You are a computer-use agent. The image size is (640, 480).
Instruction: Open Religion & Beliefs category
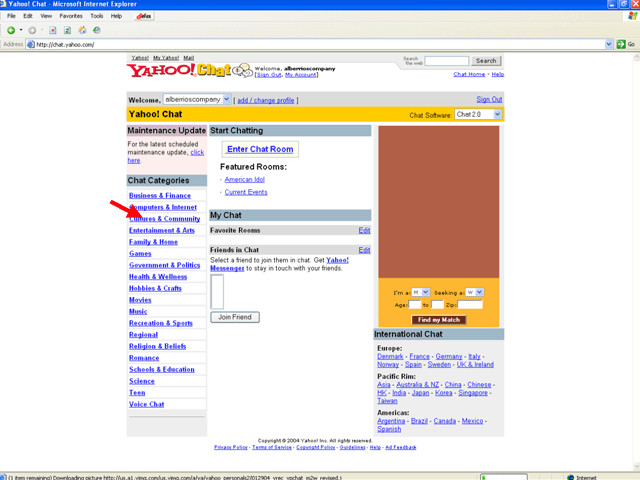pyautogui.click(x=158, y=346)
